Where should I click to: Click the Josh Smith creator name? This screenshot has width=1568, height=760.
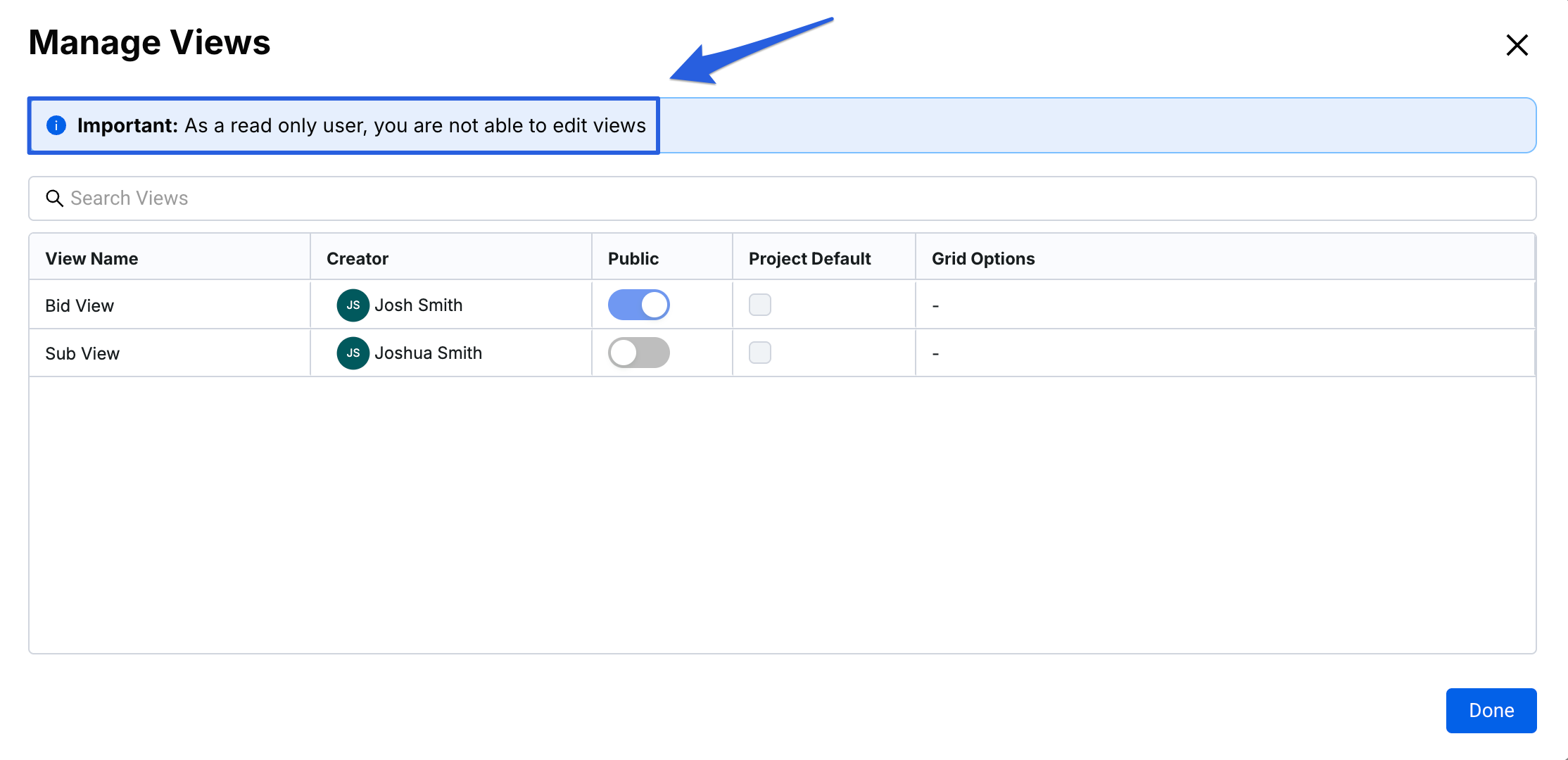pos(418,305)
